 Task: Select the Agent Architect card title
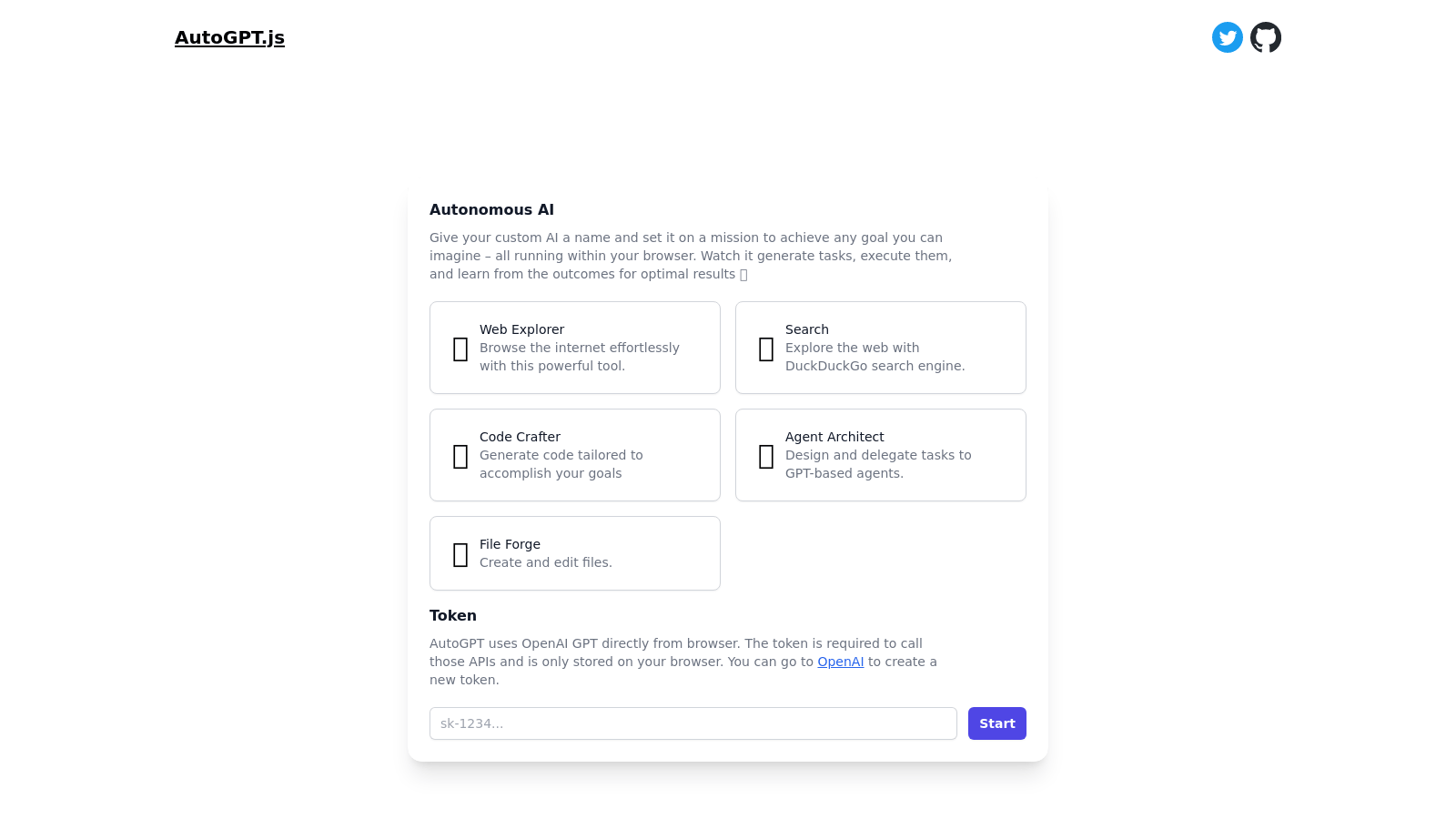(834, 437)
